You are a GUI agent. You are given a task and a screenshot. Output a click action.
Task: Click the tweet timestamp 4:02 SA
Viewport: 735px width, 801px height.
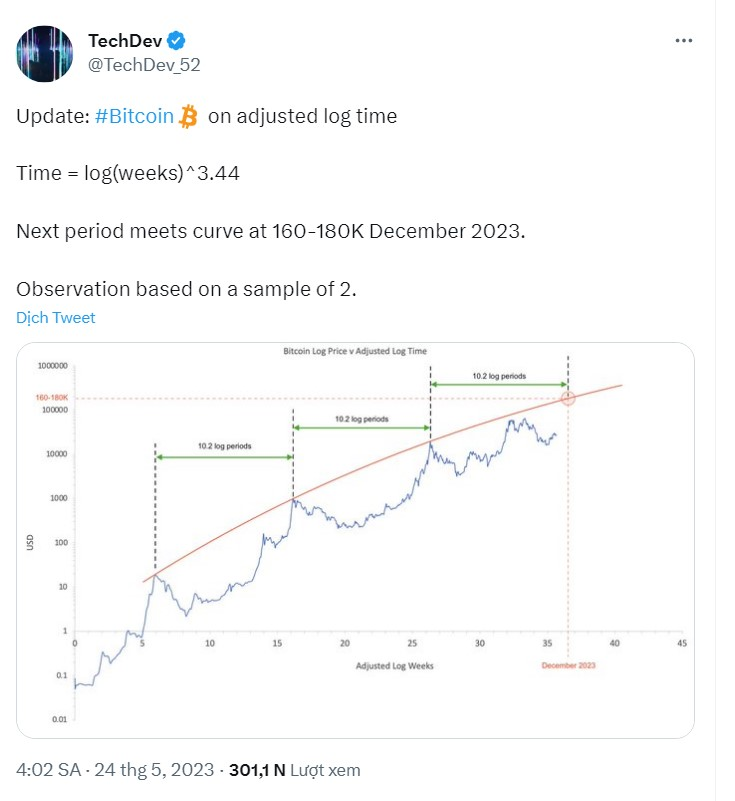[50, 770]
